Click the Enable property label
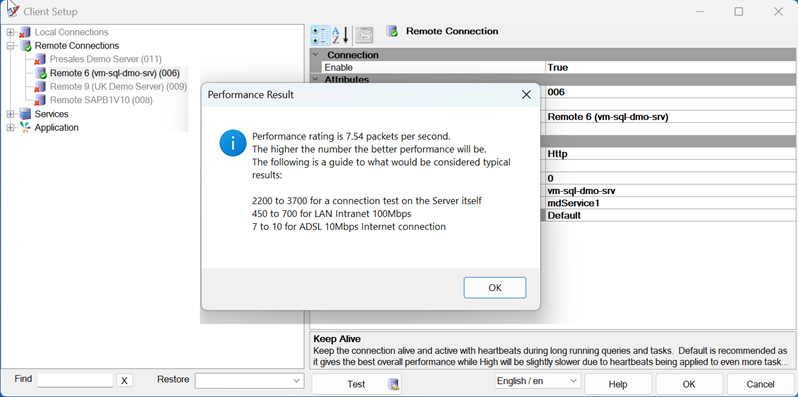This screenshot has height=397, width=798. pos(338,68)
